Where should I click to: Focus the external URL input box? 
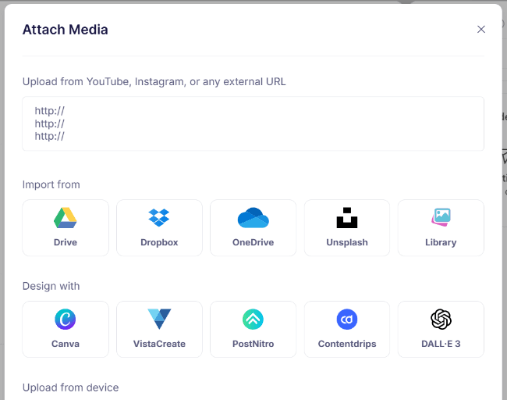pyautogui.click(x=253, y=124)
